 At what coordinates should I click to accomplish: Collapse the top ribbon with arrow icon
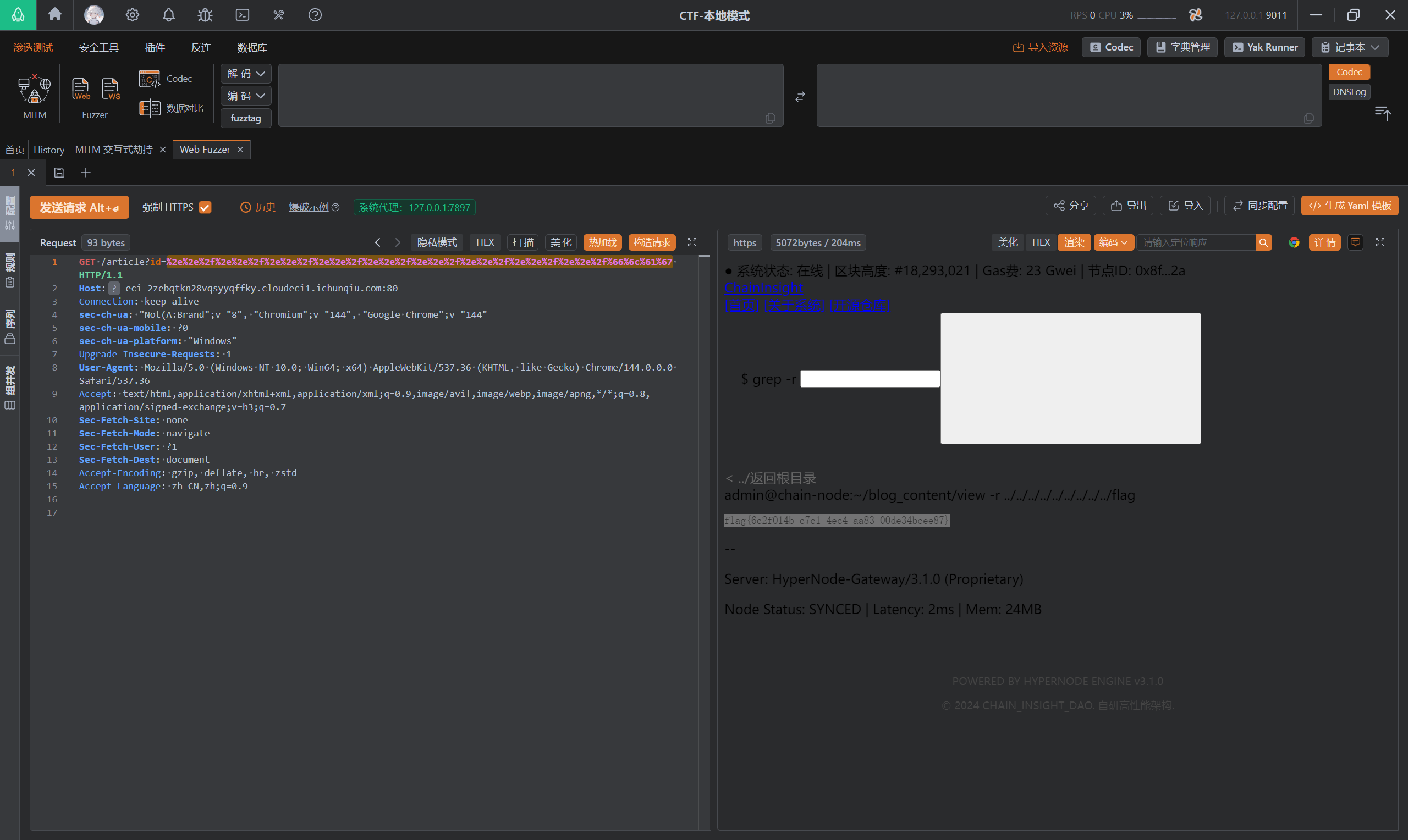pyautogui.click(x=1383, y=113)
